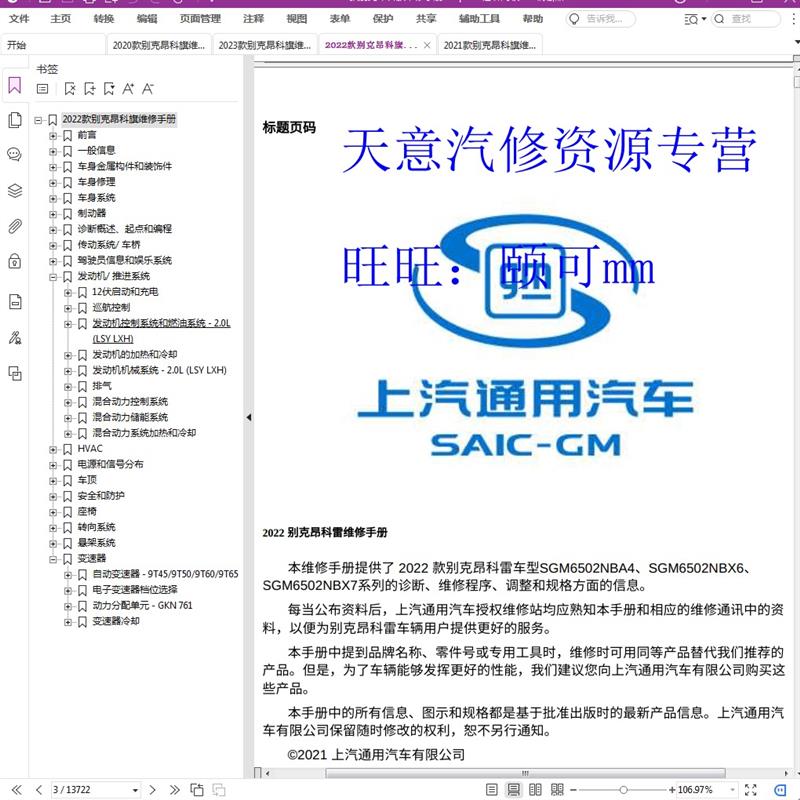The image size is (800, 800).
Task: Open the 辅助工具 ribbon tab
Action: (x=479, y=19)
